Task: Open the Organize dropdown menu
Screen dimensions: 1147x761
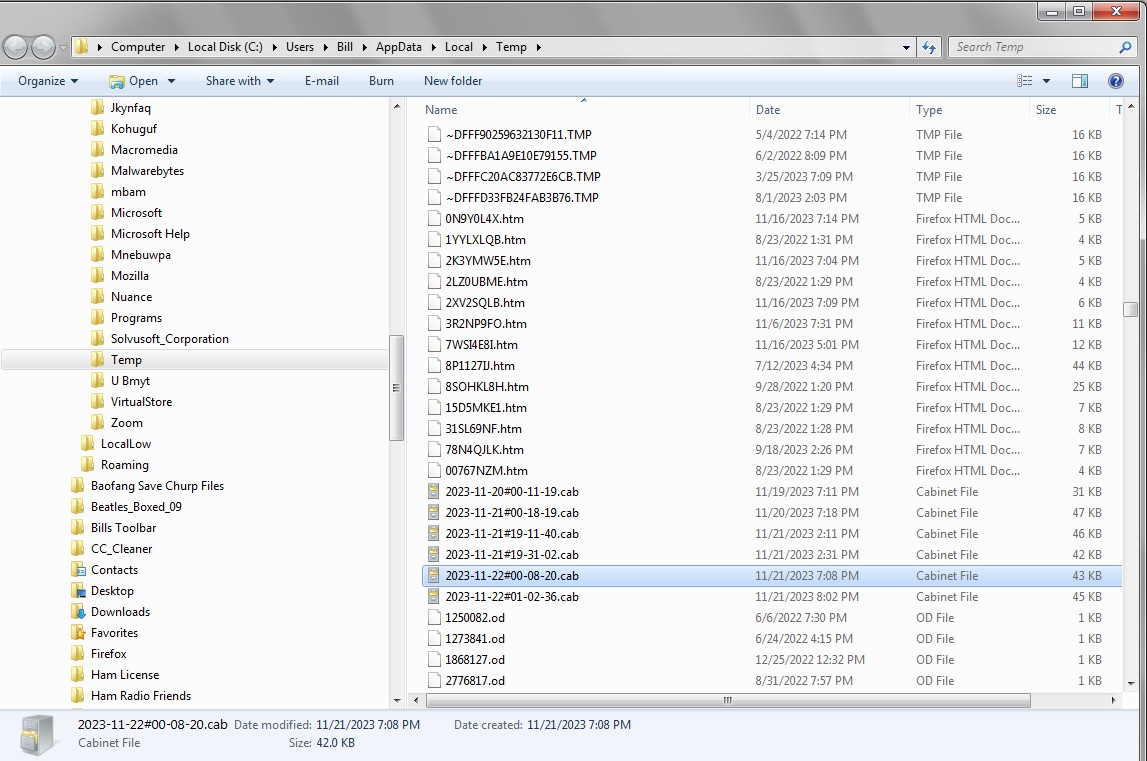Action: 47,81
